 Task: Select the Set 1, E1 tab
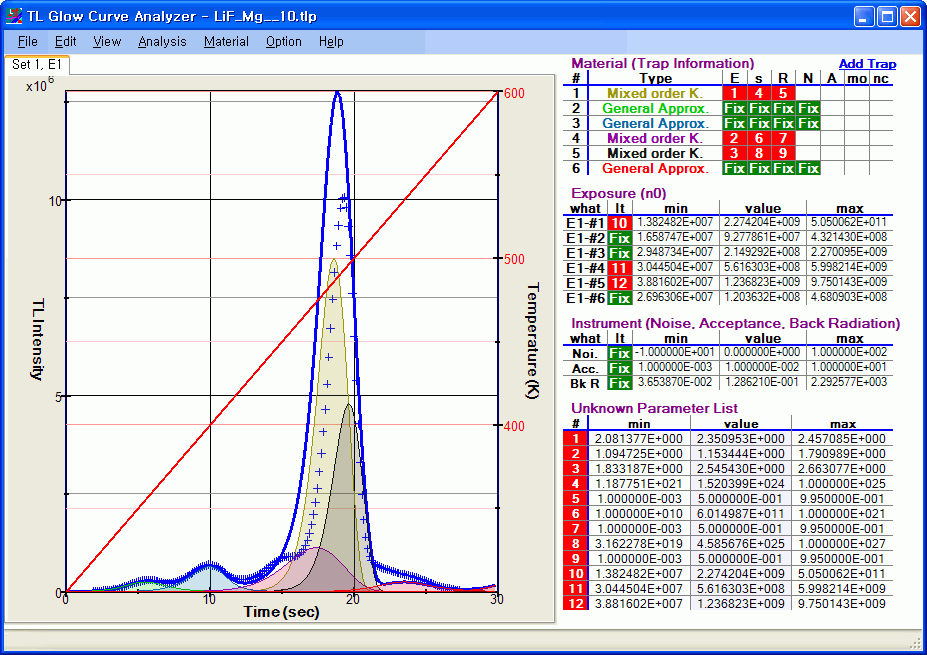(37, 65)
